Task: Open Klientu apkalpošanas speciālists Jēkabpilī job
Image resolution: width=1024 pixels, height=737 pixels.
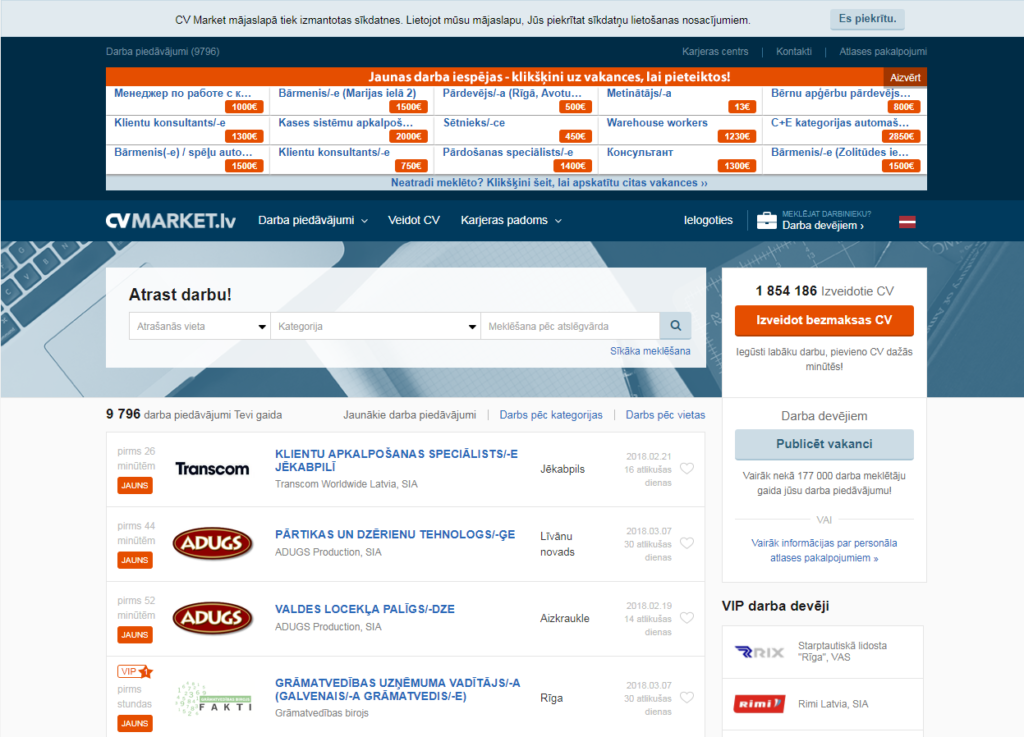Action: coord(396,460)
